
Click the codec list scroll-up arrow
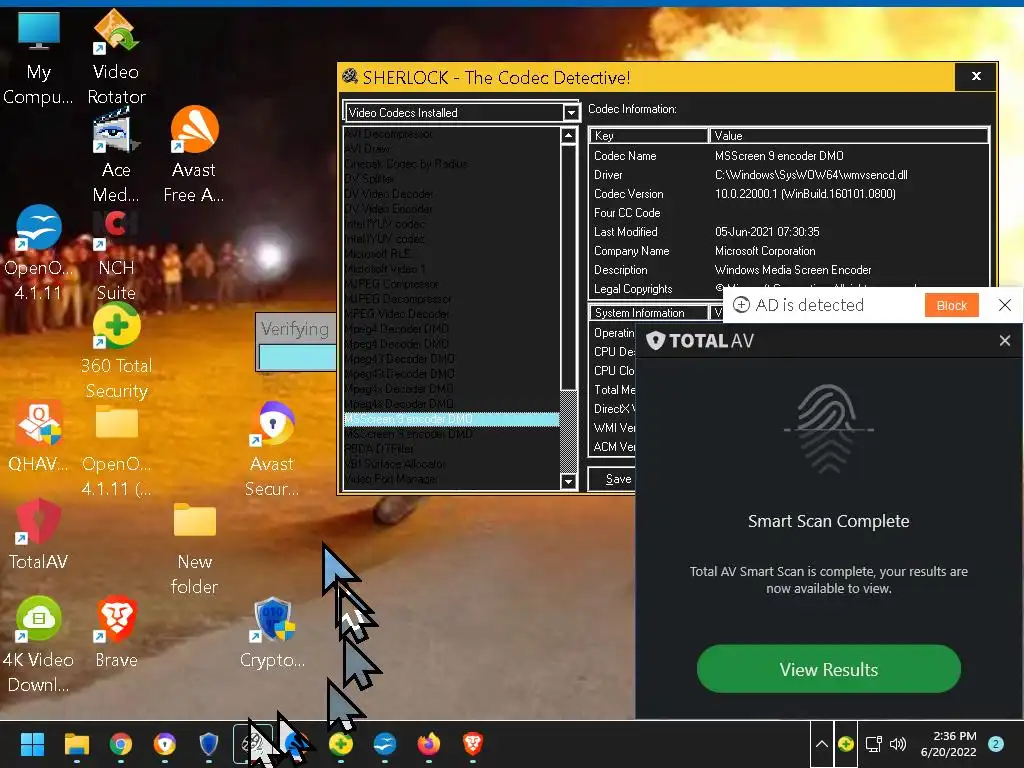click(568, 135)
